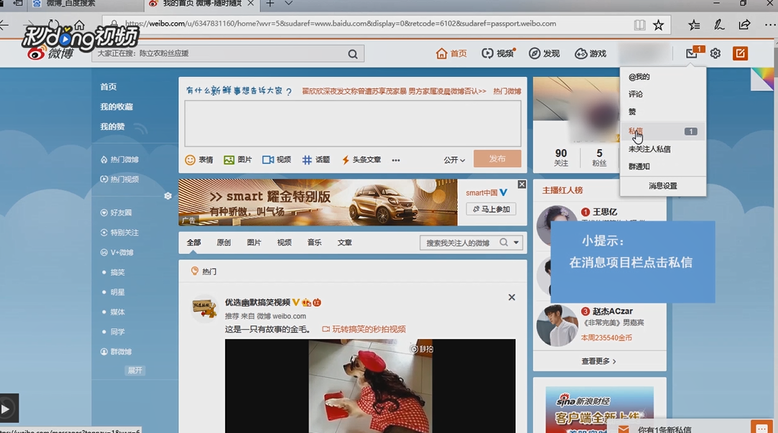Open sidebar settings gear icon
This screenshot has height=433, width=778.
pyautogui.click(x=168, y=196)
